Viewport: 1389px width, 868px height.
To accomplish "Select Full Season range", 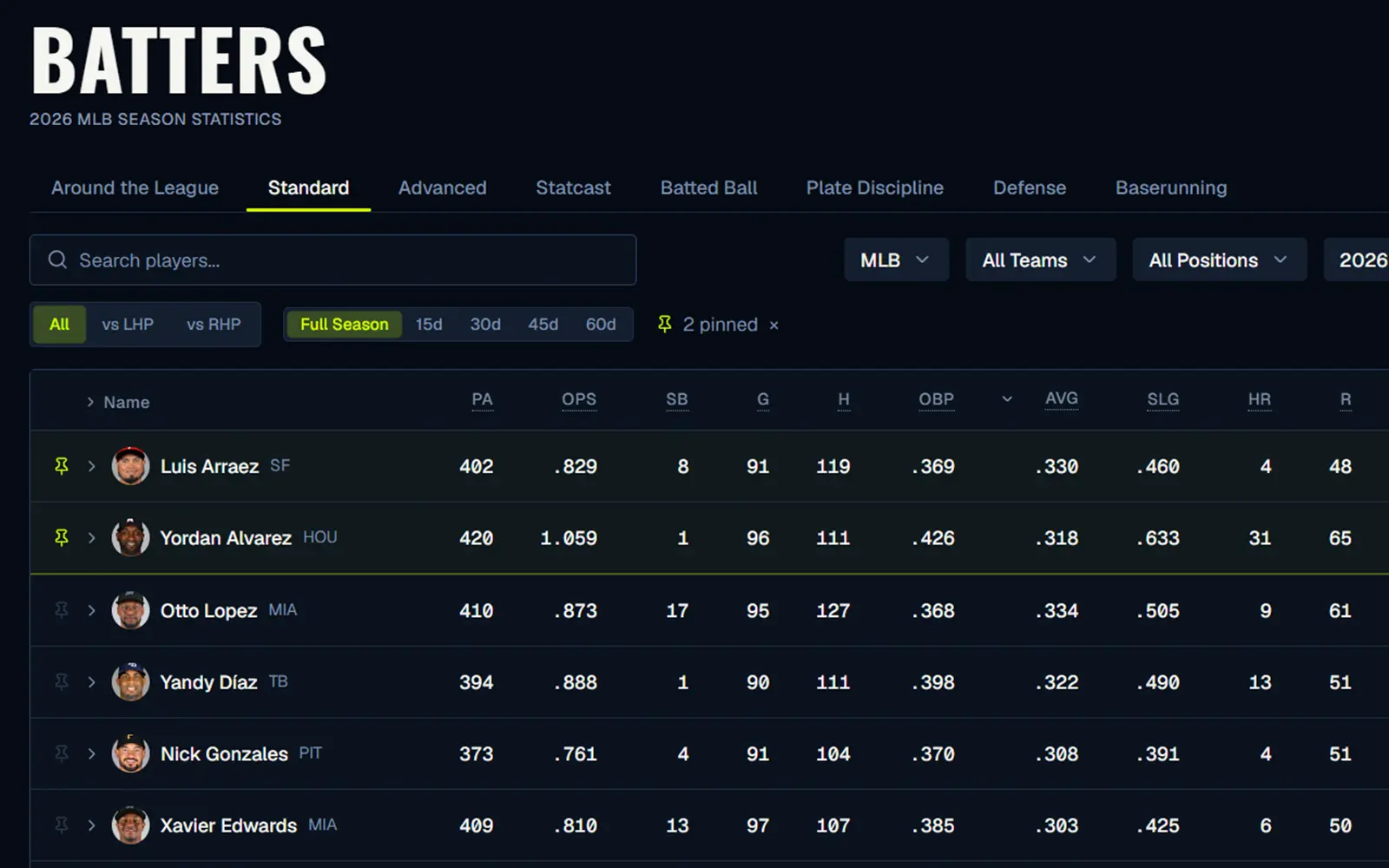I will point(345,325).
